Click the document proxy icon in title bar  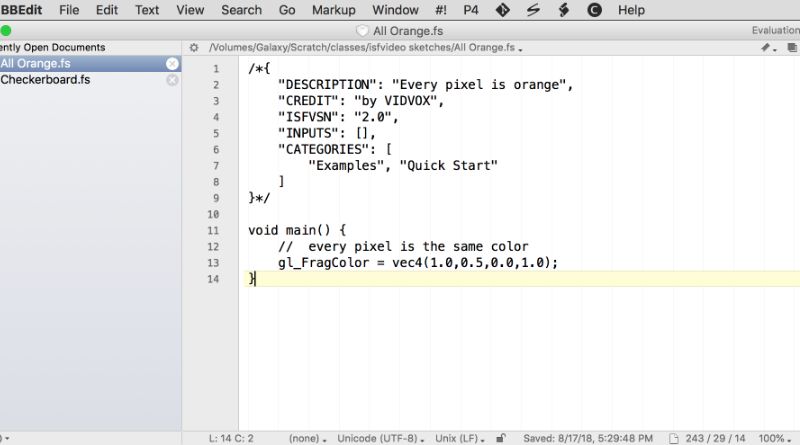[362, 31]
